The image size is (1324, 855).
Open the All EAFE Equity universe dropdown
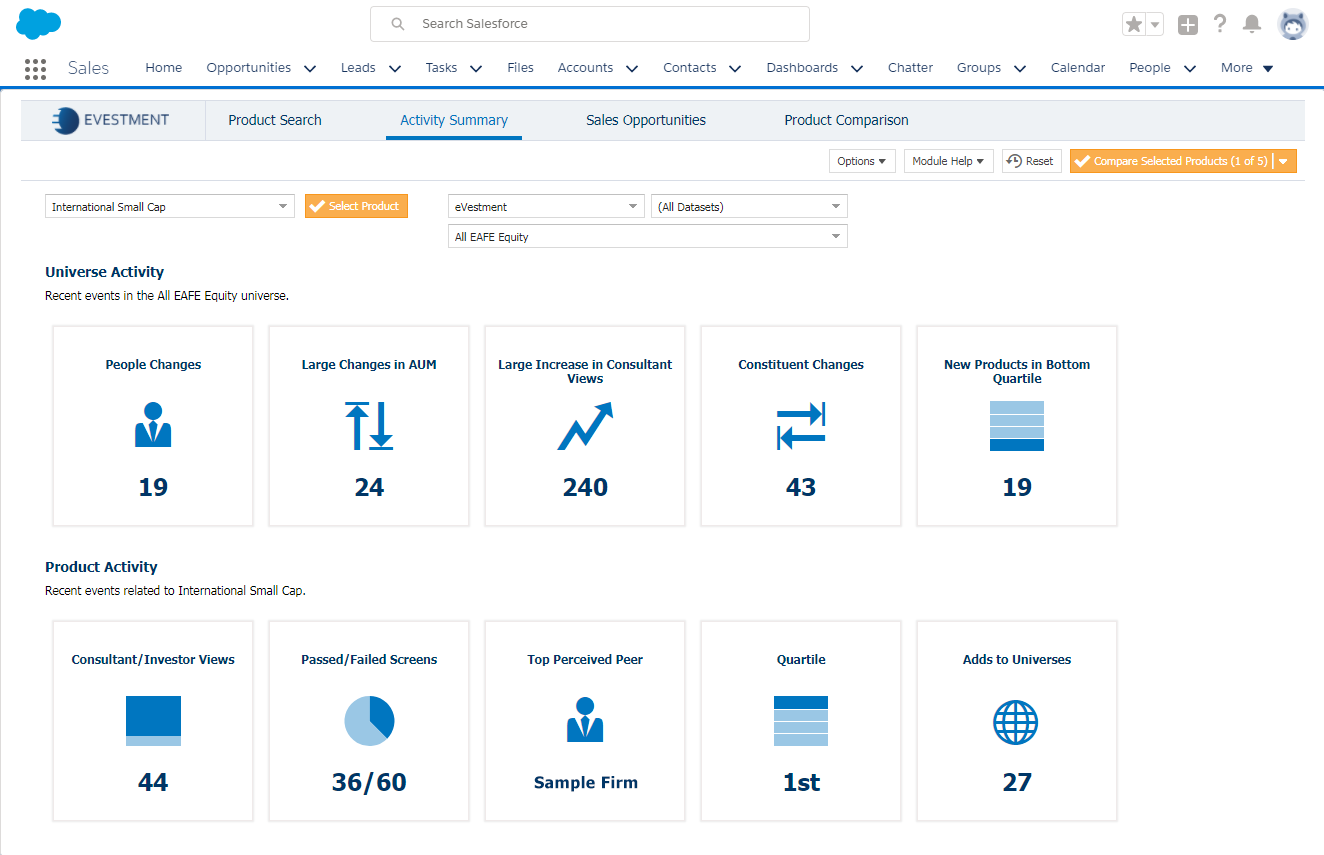click(x=647, y=236)
